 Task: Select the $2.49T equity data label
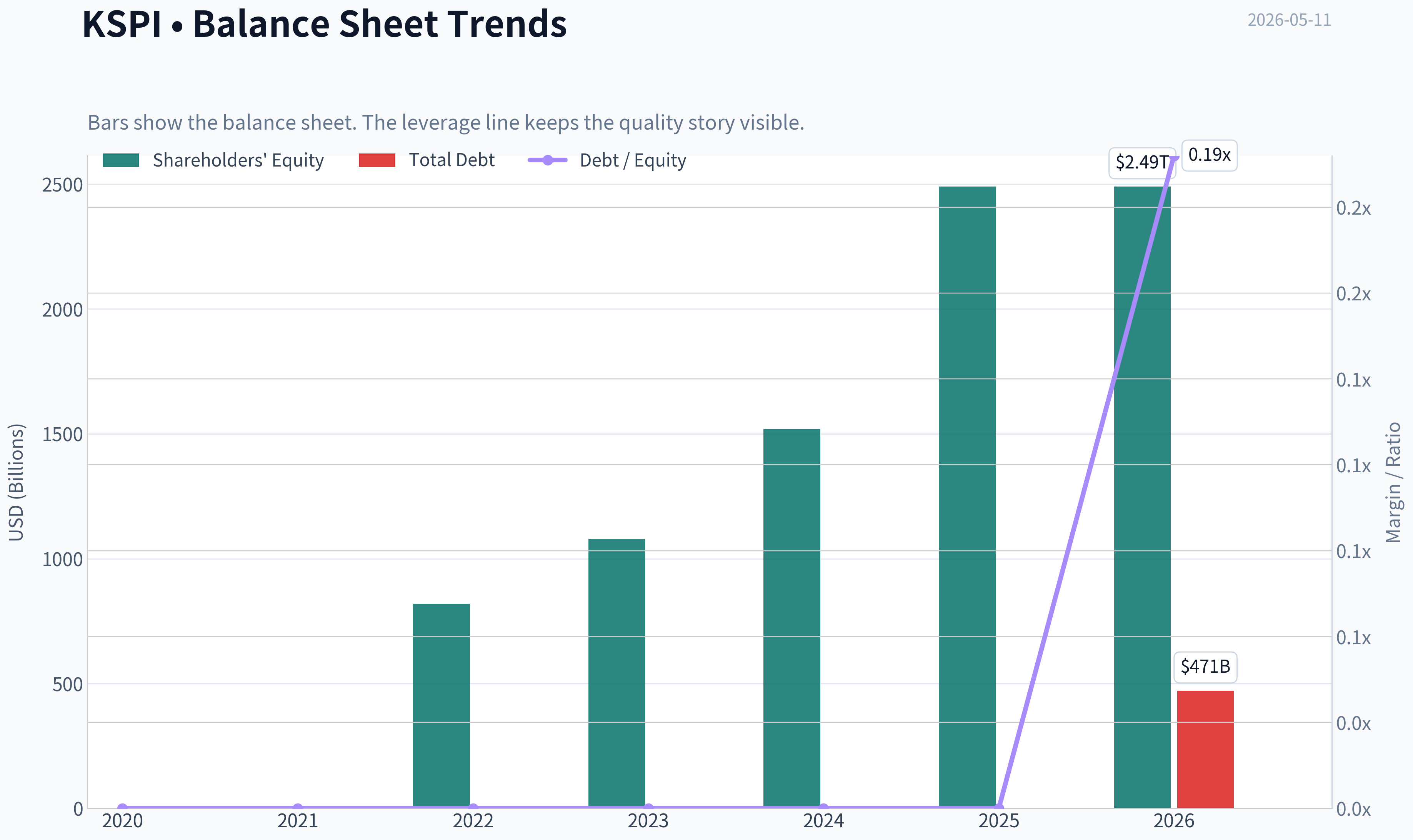(1141, 162)
